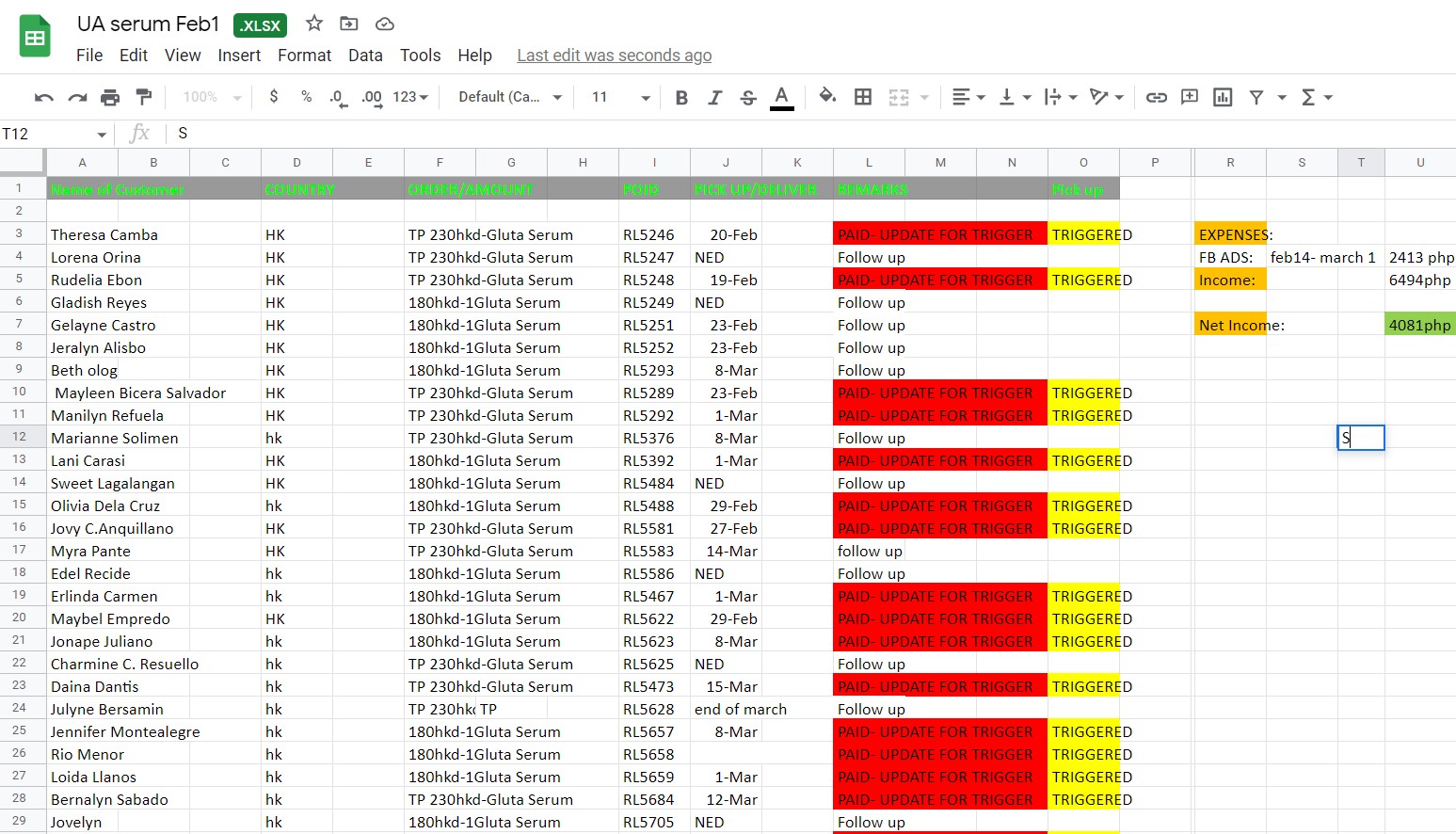Click the .XLSX file badge
The width and height of the screenshot is (1456, 834).
pos(260,25)
